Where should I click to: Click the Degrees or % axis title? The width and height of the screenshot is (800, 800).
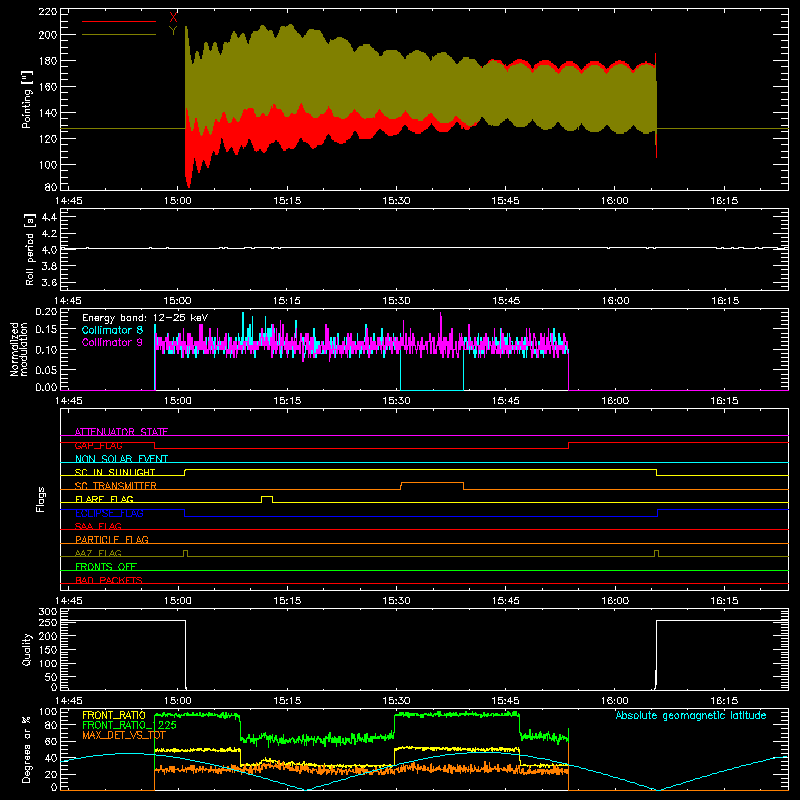(x=27, y=750)
